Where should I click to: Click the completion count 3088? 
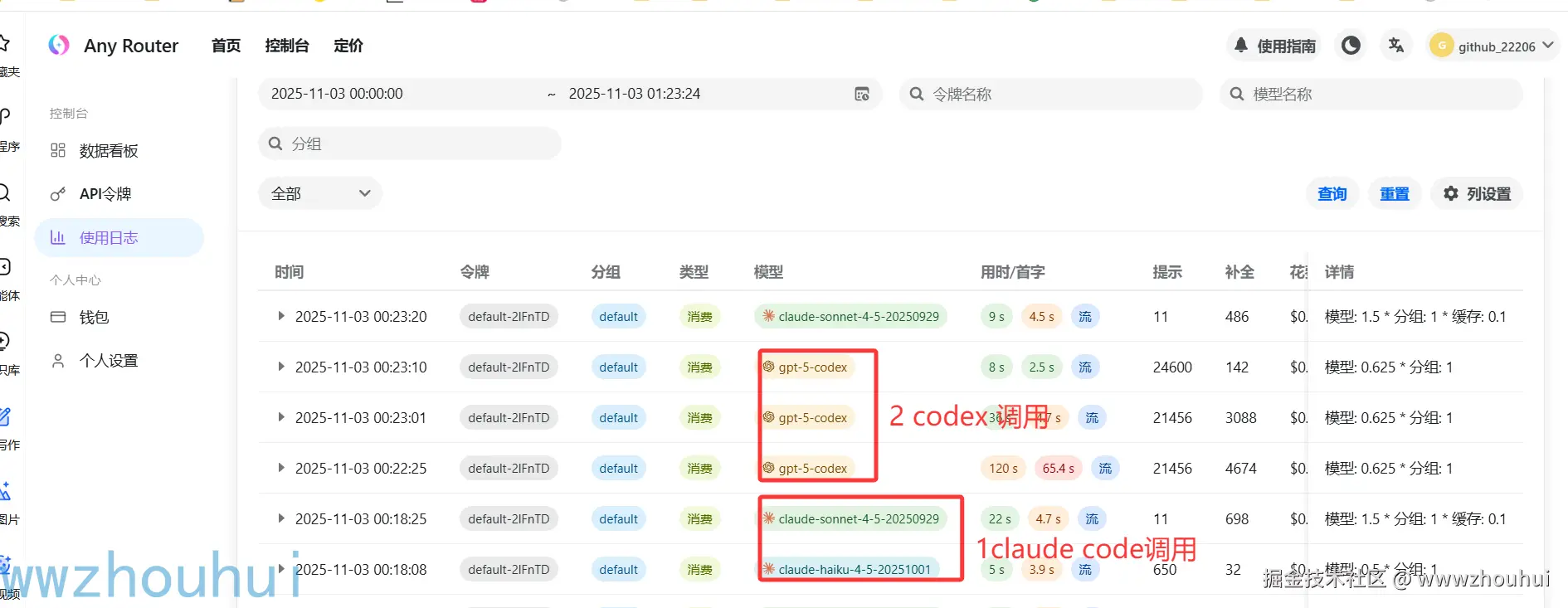point(1241,417)
